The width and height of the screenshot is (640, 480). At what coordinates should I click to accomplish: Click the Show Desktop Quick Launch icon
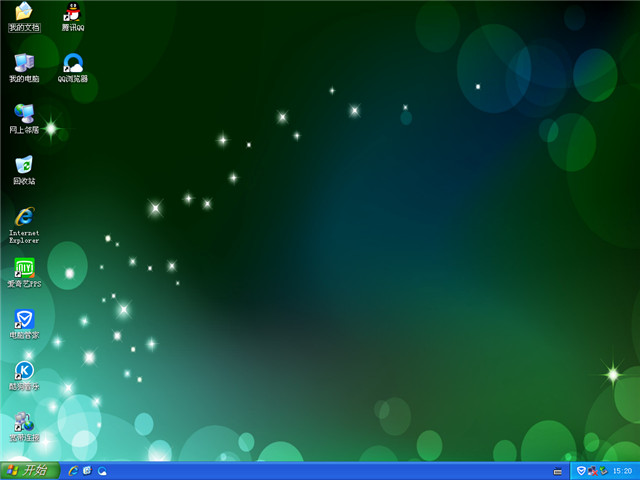pos(87,470)
